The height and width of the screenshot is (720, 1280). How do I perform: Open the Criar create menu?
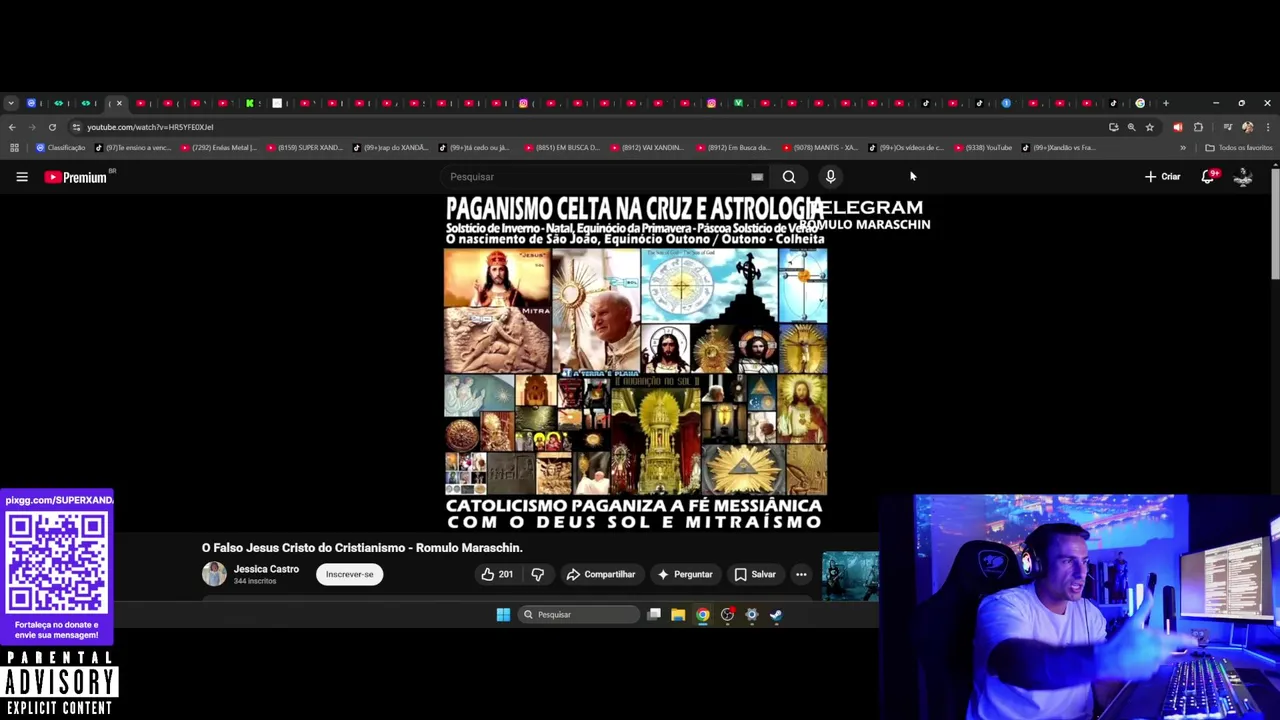pyautogui.click(x=1163, y=177)
